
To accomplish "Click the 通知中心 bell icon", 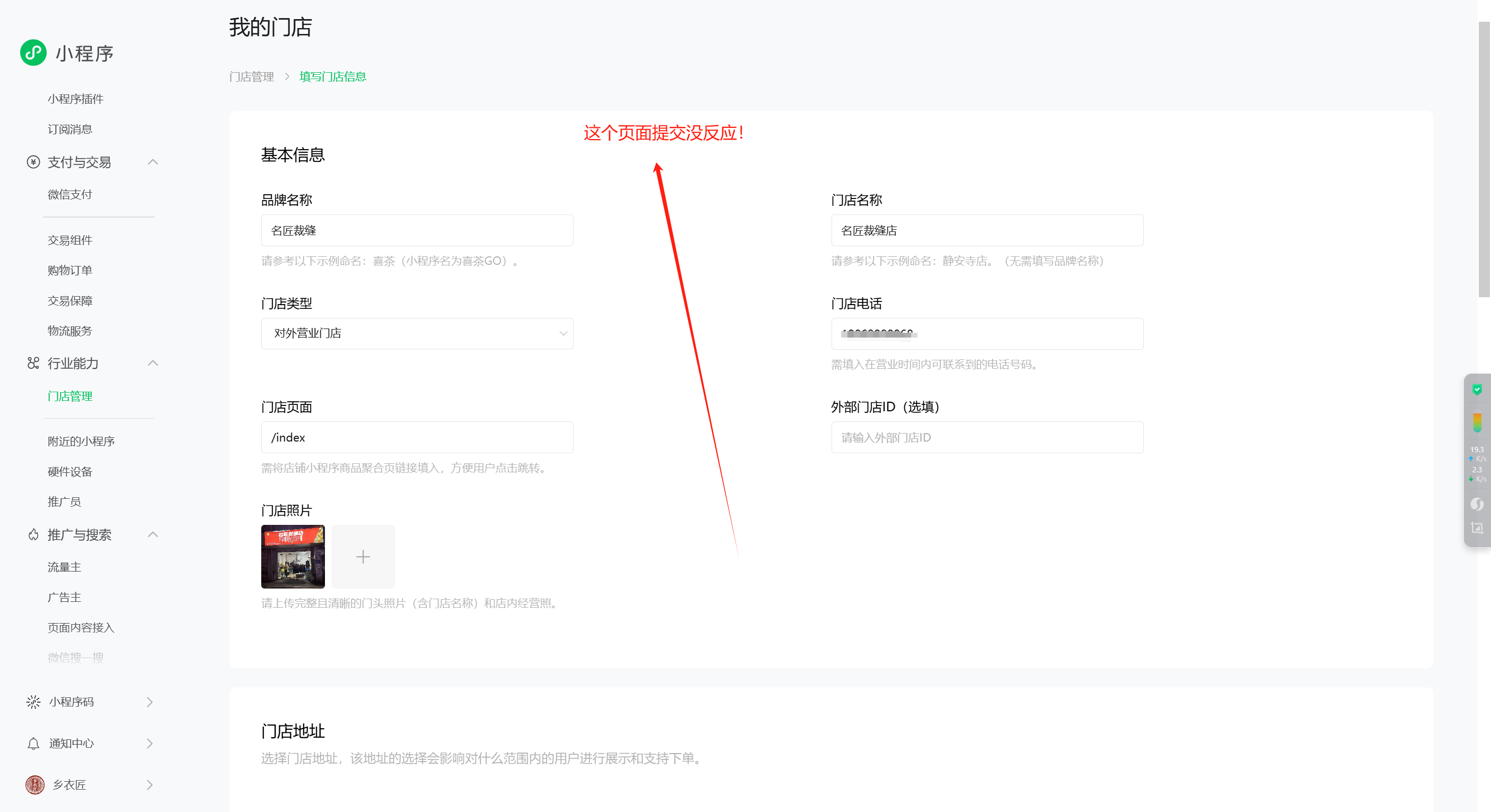I will pyautogui.click(x=33, y=743).
